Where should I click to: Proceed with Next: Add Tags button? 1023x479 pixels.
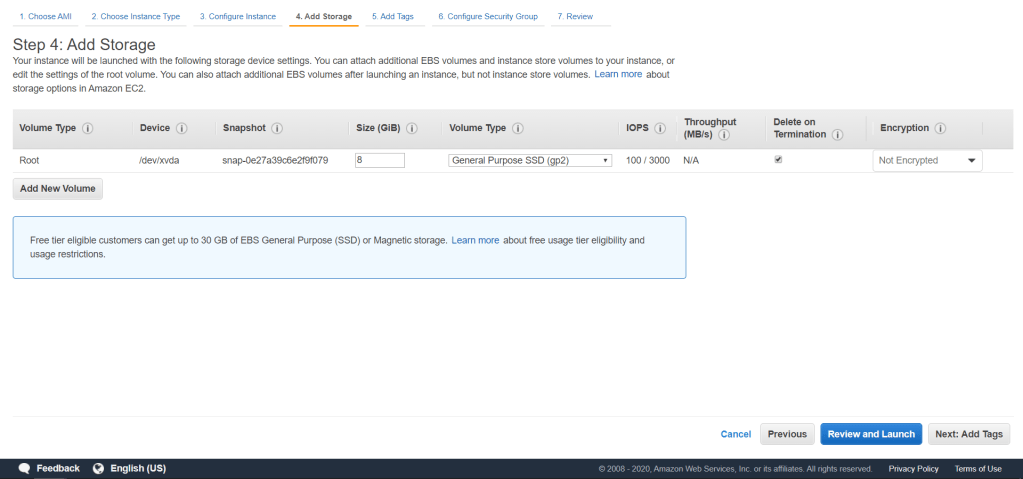pyautogui.click(x=969, y=434)
